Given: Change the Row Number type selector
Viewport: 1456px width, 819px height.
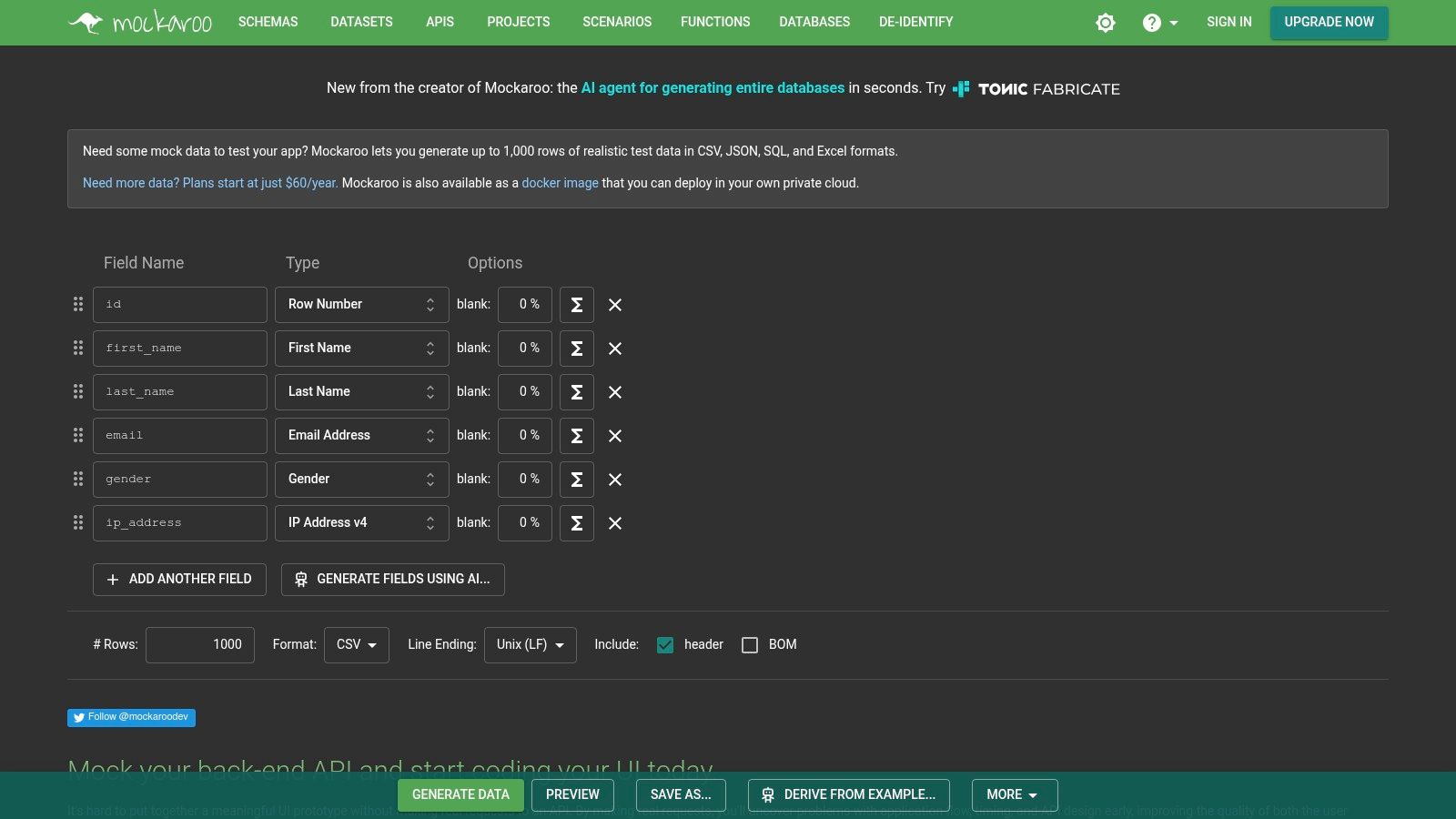Looking at the screenshot, I should (361, 305).
